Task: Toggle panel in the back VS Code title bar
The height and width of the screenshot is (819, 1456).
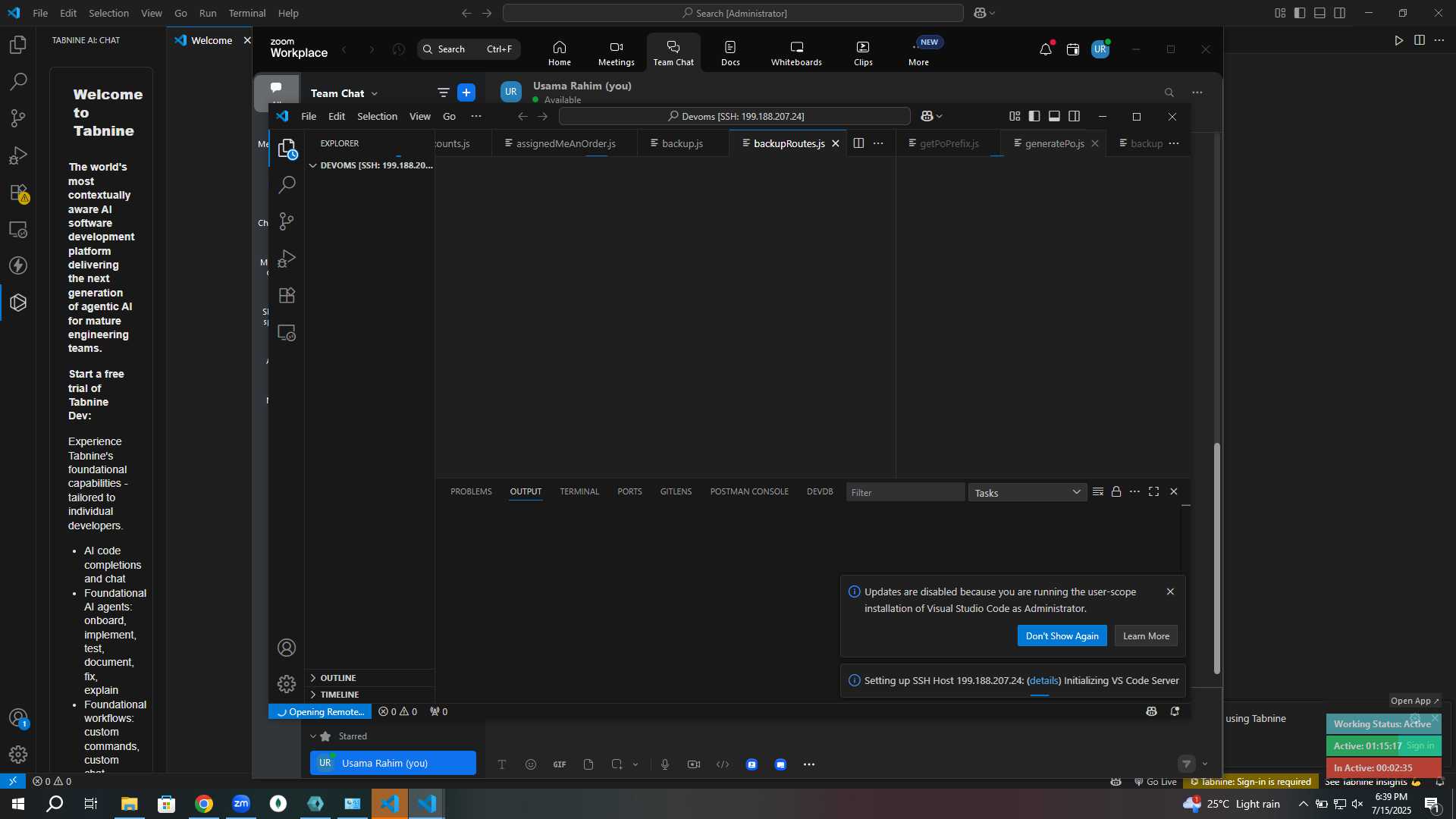Action: tap(1319, 13)
